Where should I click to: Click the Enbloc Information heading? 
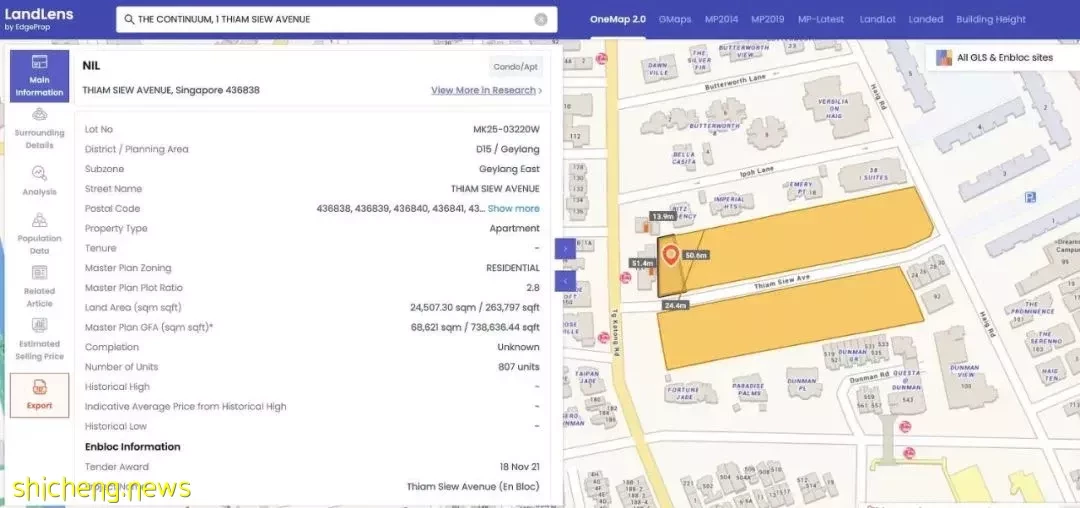pyautogui.click(x=133, y=447)
